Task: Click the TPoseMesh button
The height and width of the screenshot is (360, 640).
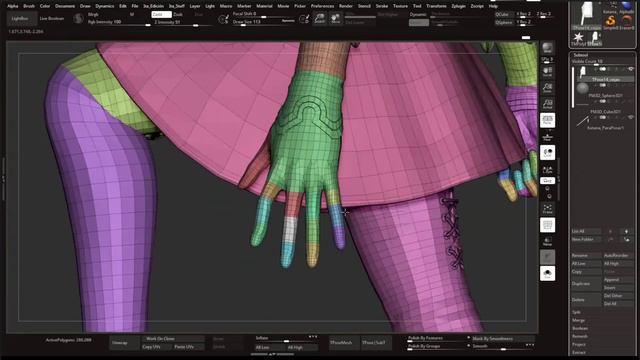Action: pyautogui.click(x=344, y=343)
